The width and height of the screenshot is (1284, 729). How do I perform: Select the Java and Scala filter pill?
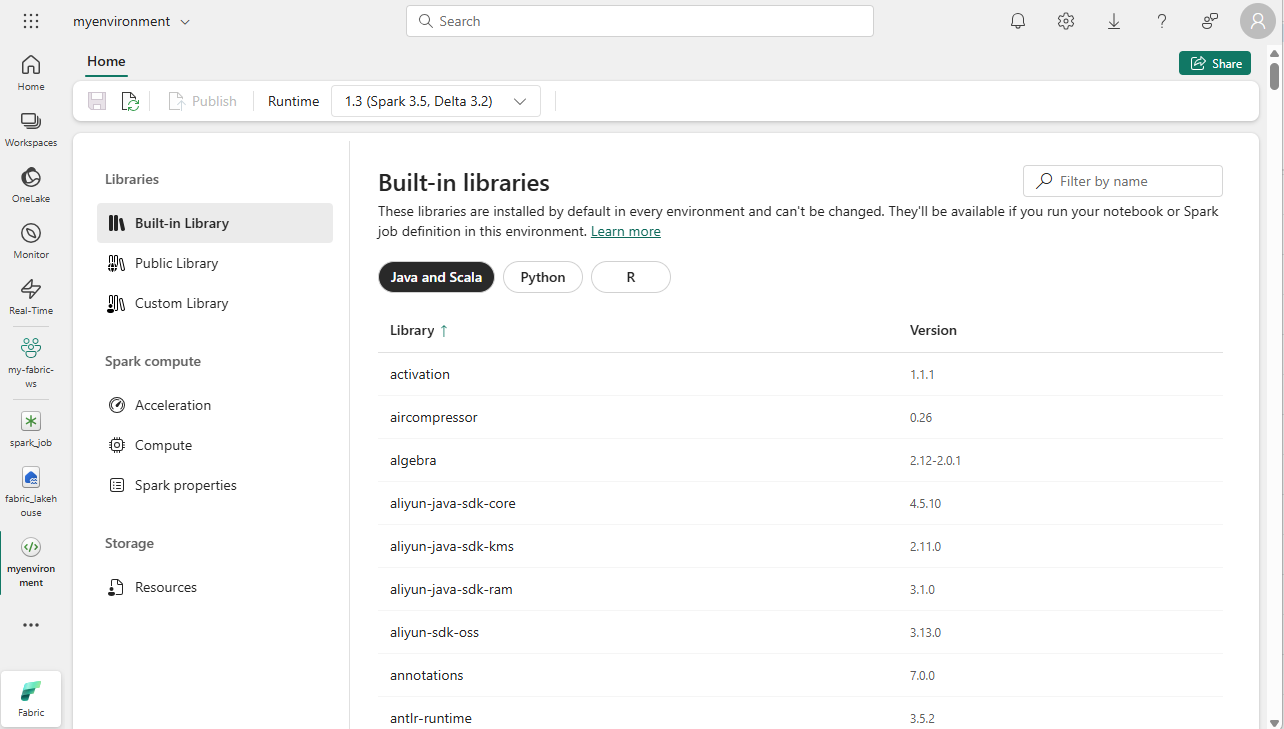[436, 277]
